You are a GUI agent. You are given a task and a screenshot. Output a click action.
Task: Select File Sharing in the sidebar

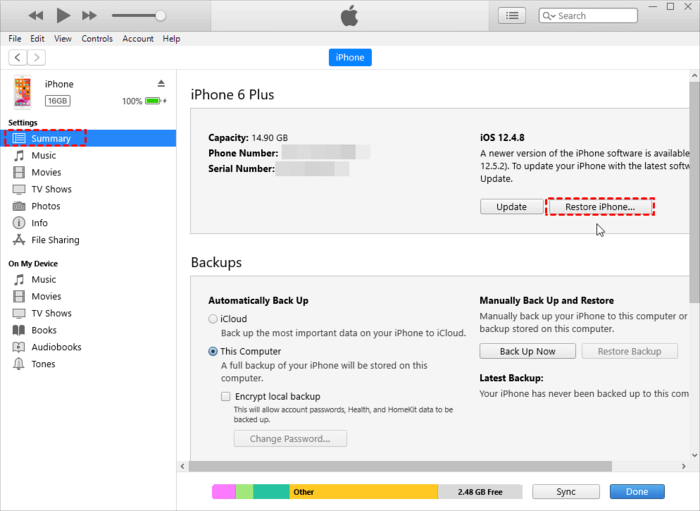point(55,240)
